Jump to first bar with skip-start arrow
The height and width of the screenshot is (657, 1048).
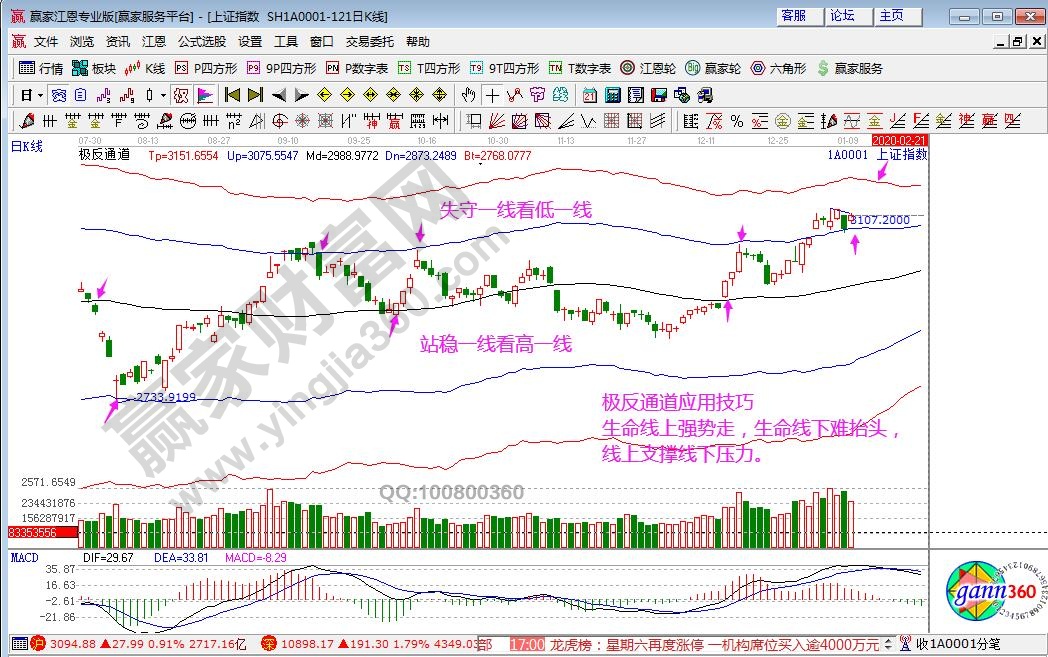pyautogui.click(x=232, y=95)
